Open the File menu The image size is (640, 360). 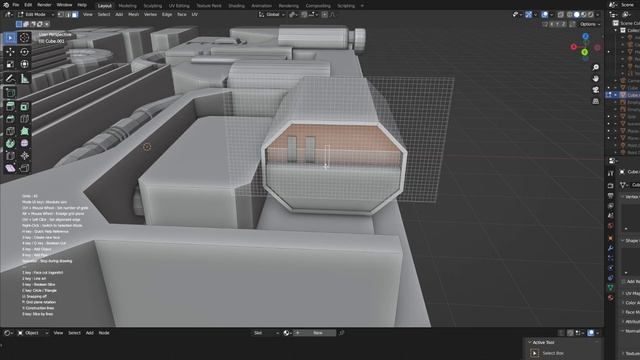tap(16, 5)
